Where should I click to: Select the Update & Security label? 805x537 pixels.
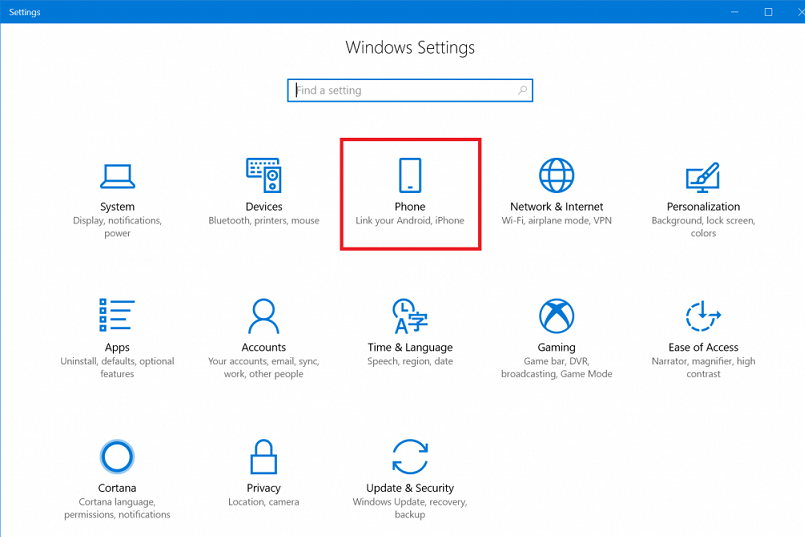(410, 488)
